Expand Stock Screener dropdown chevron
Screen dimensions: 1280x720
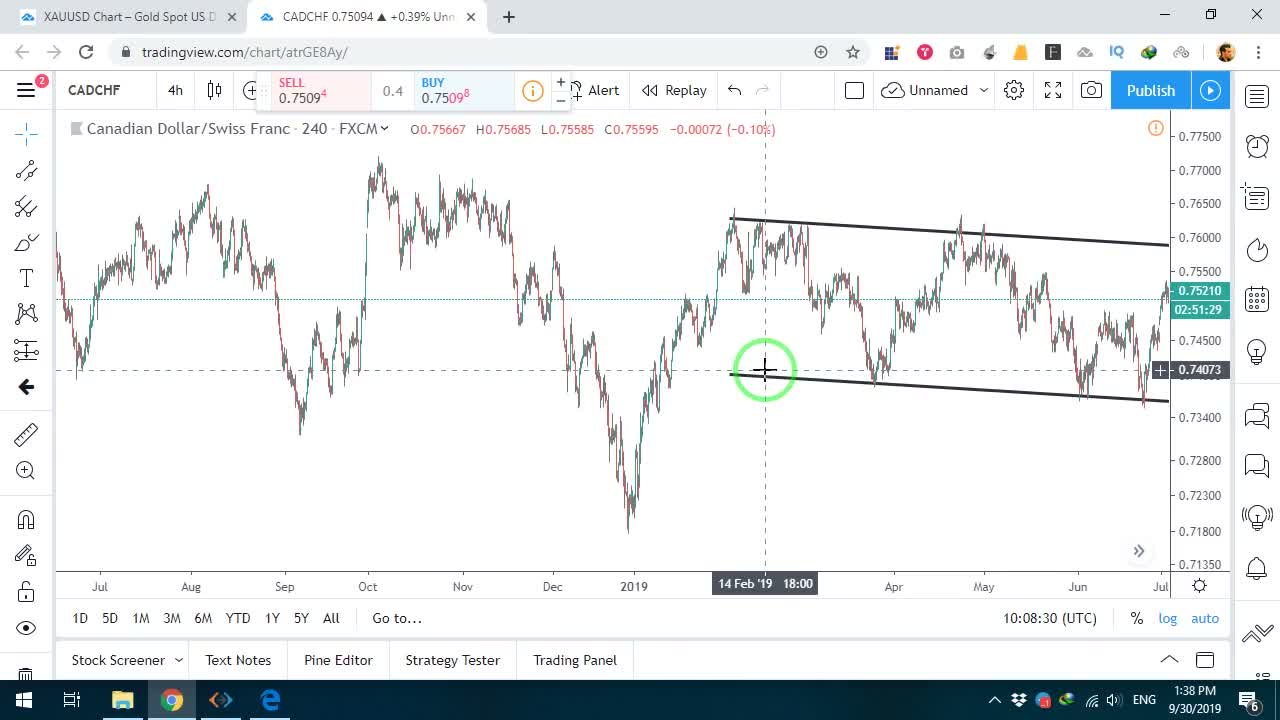pyautogui.click(x=179, y=660)
